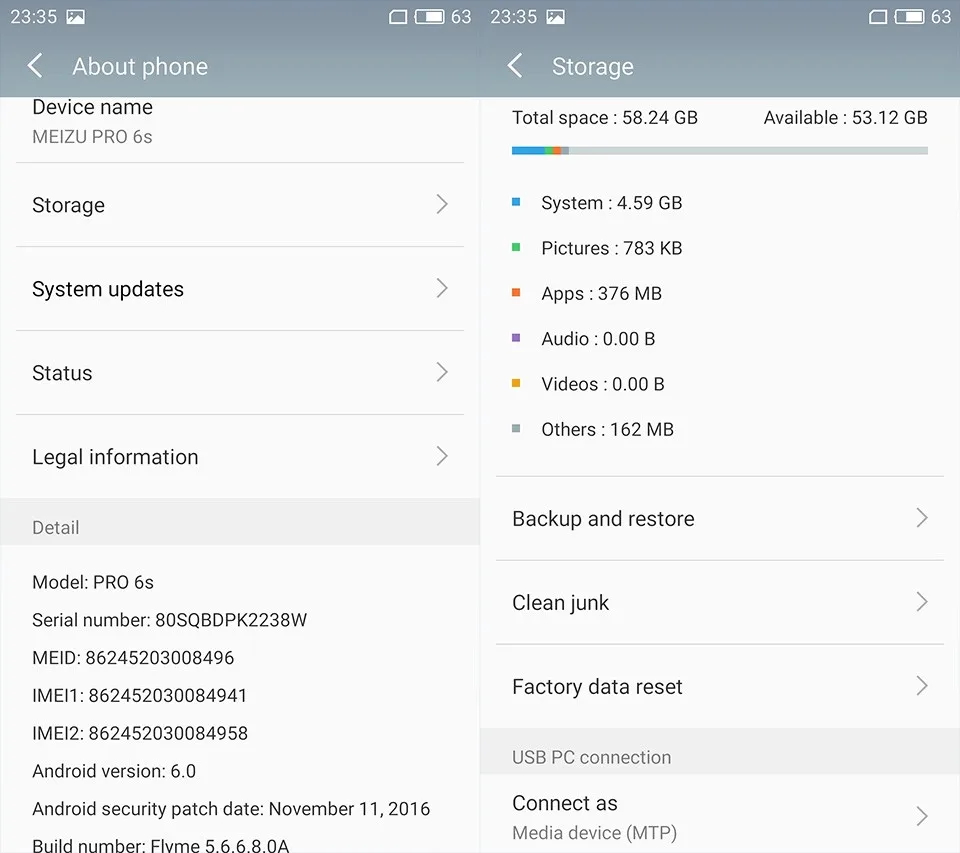Tap blue System color swatch
The image size is (960, 853).
pos(516,201)
